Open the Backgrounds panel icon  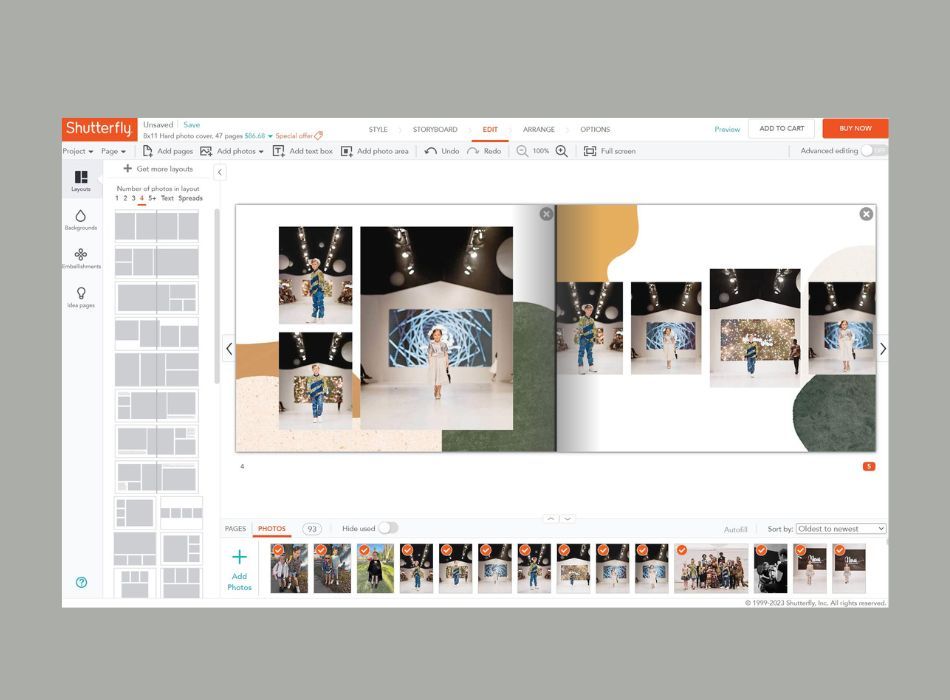click(81, 216)
